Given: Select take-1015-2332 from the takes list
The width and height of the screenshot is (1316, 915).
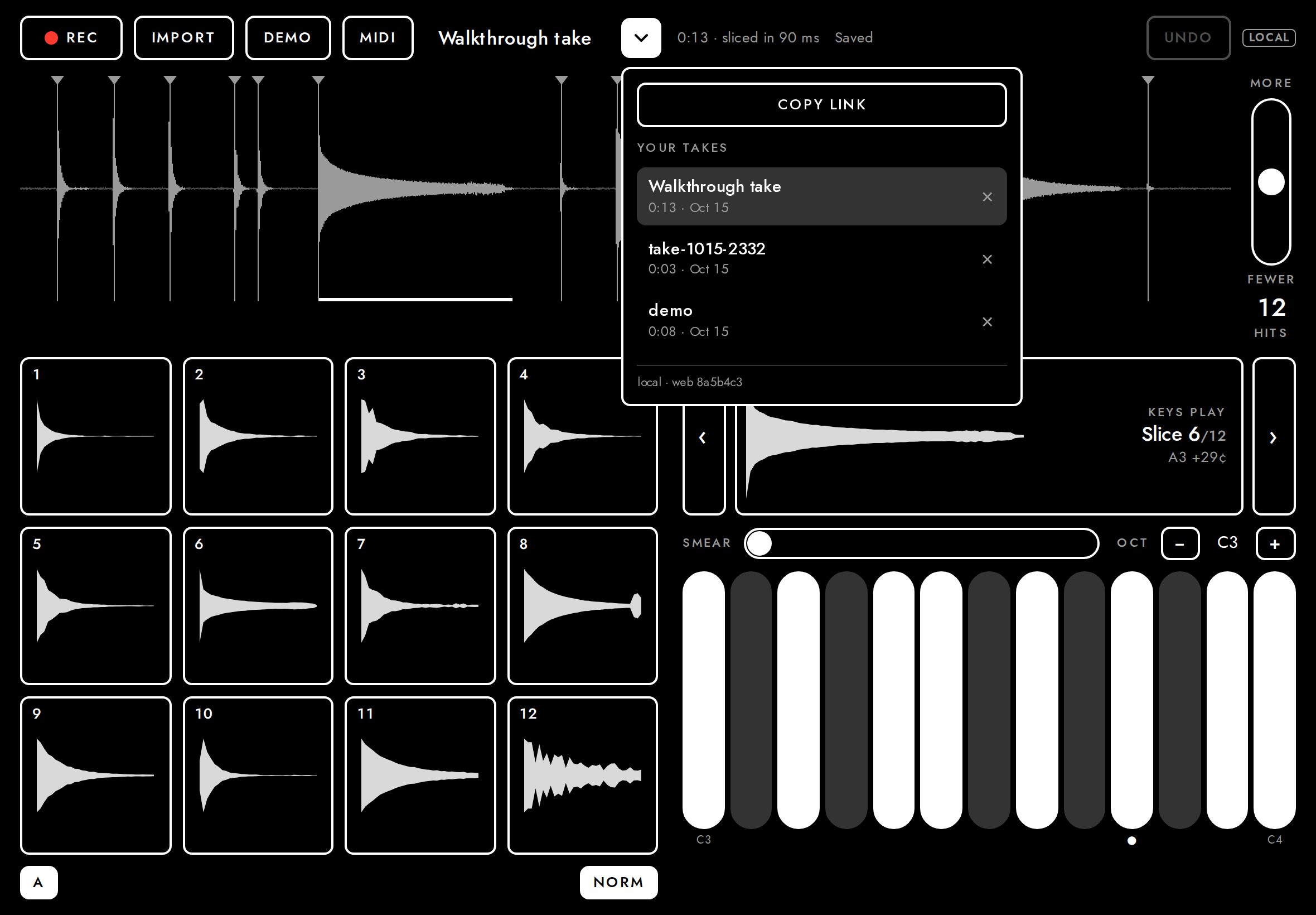Looking at the screenshot, I should [821, 258].
